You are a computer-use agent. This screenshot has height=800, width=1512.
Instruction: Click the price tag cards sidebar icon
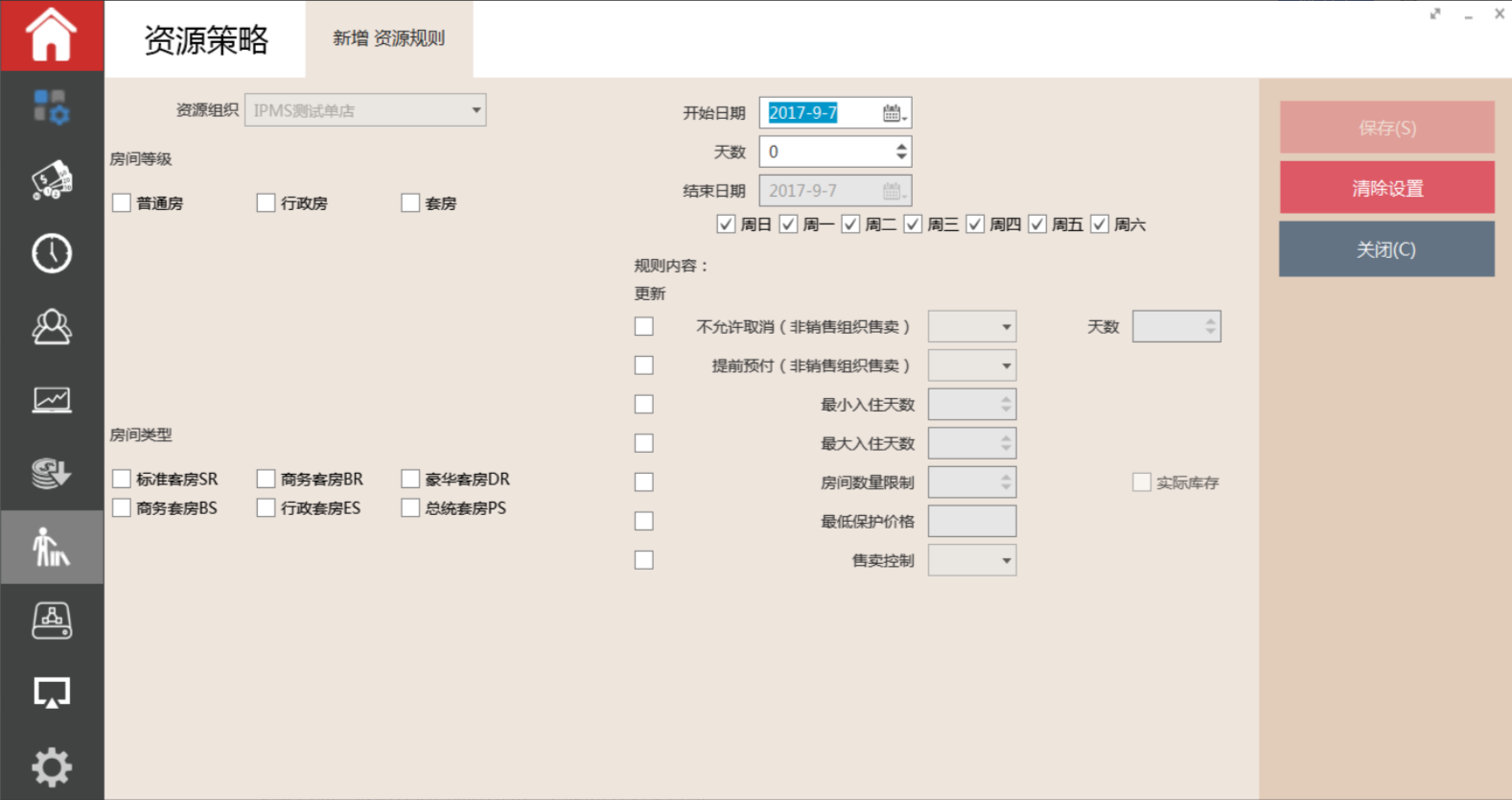(x=51, y=180)
